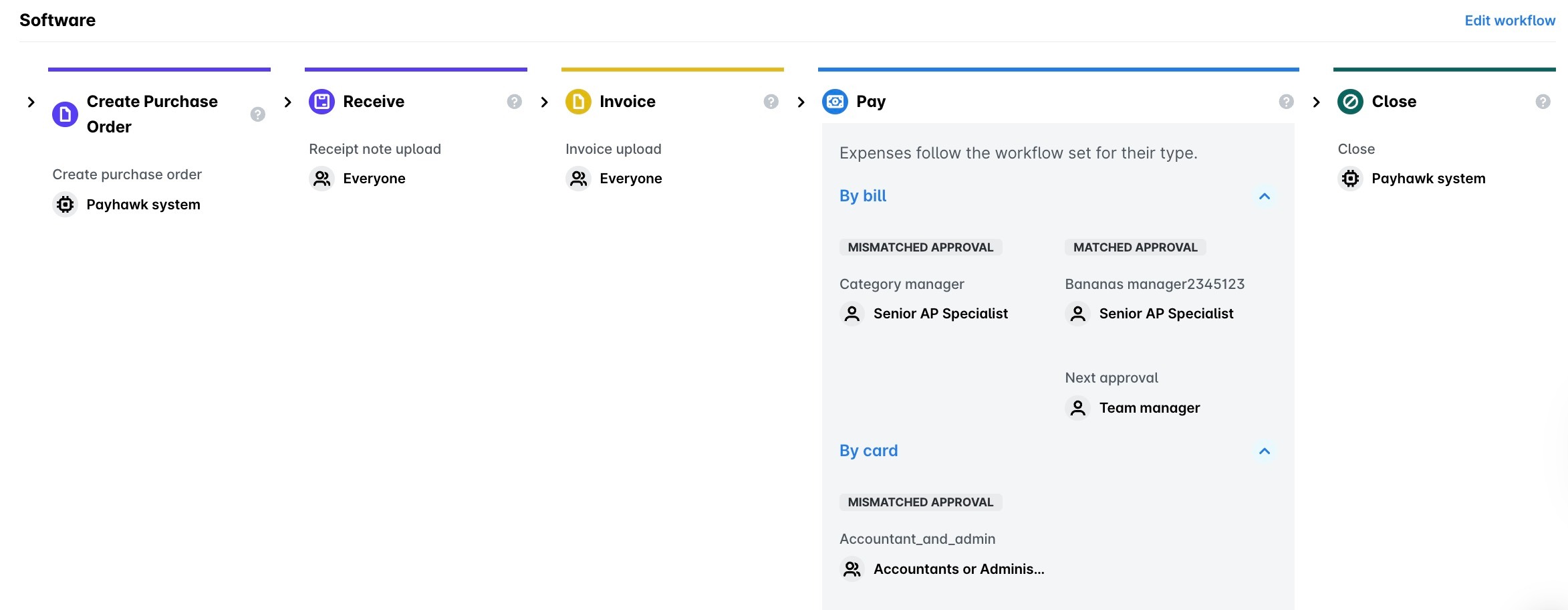
Task: Click Senior AP Specialist under Bananas manager2345123
Action: click(1166, 314)
